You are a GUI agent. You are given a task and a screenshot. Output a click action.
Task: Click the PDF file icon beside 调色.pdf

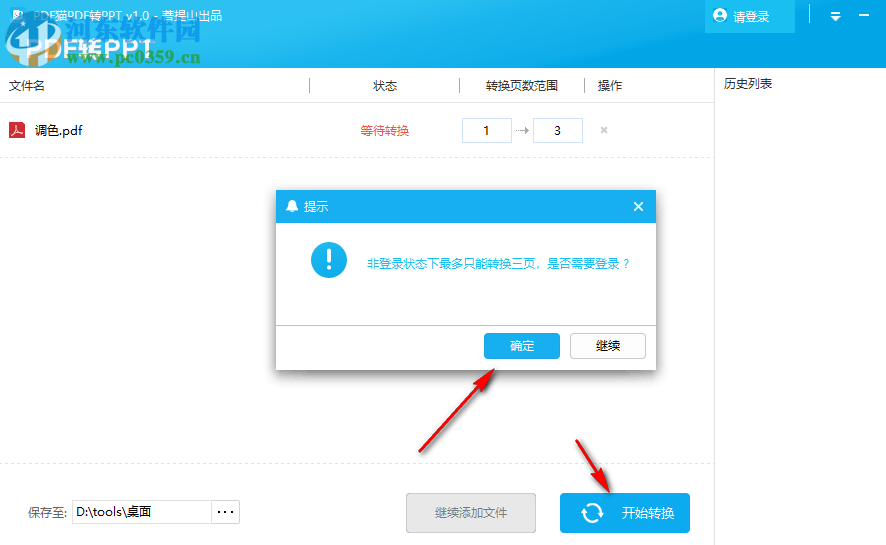[17, 130]
